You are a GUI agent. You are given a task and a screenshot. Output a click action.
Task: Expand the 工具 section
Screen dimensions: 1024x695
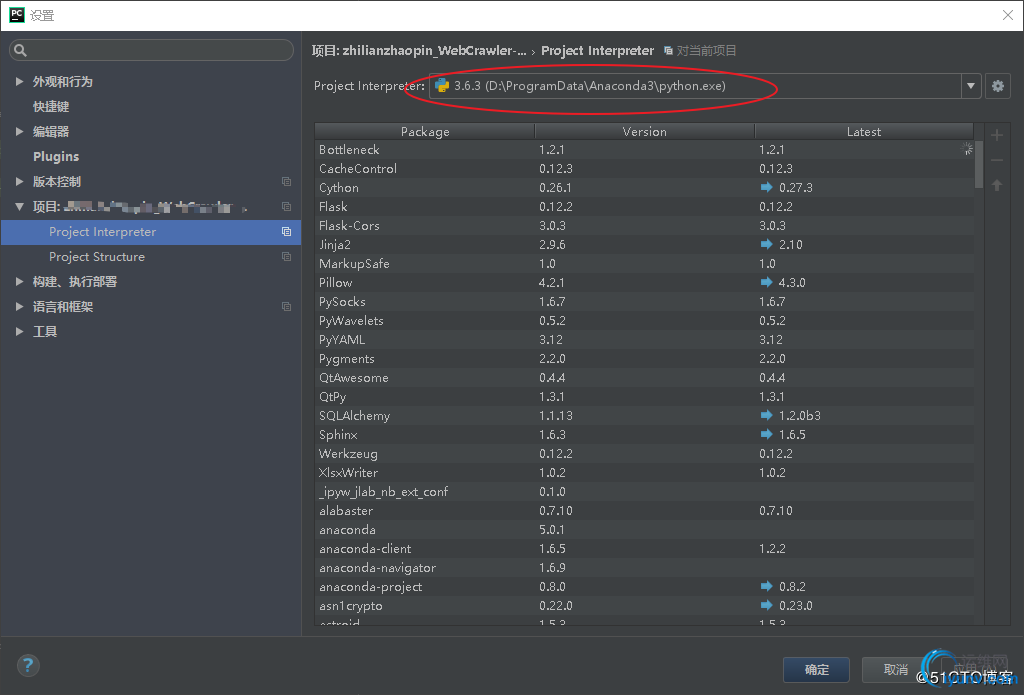(19, 331)
